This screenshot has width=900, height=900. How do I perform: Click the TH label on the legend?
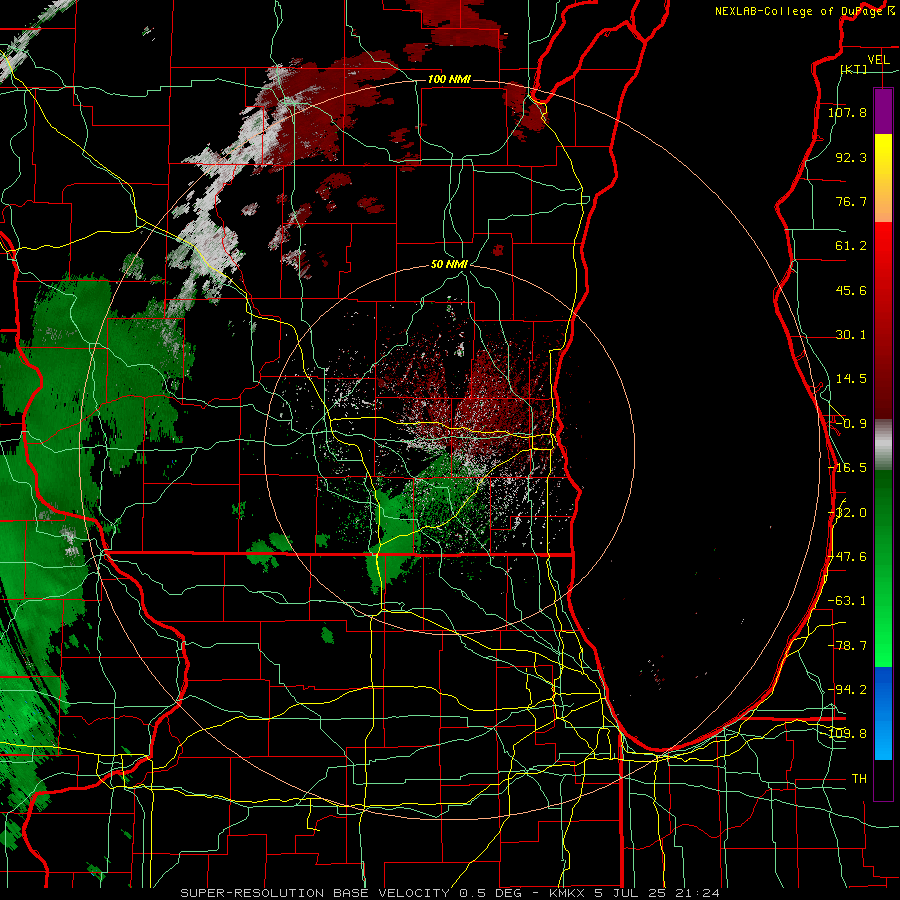tap(859, 779)
